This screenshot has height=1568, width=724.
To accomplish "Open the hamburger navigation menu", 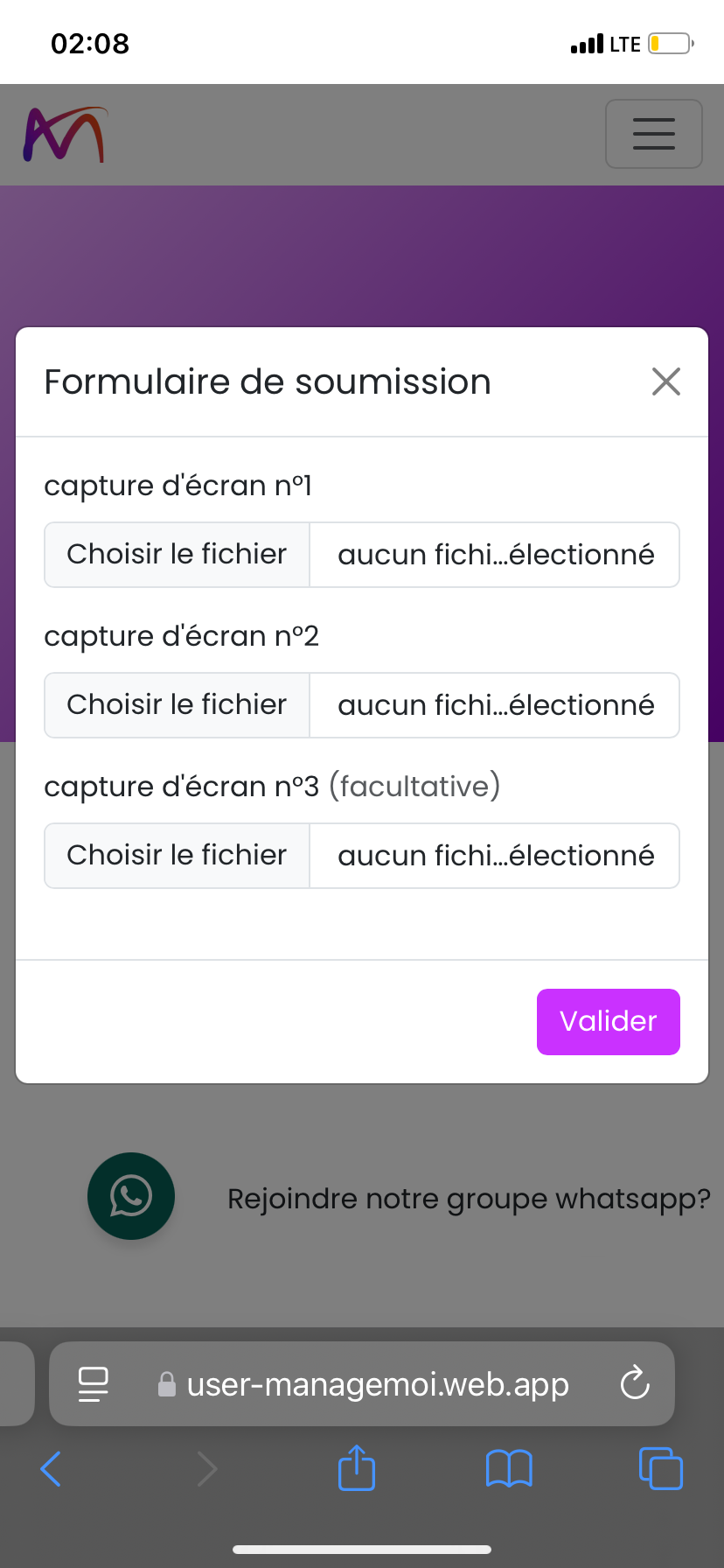I will point(653,134).
